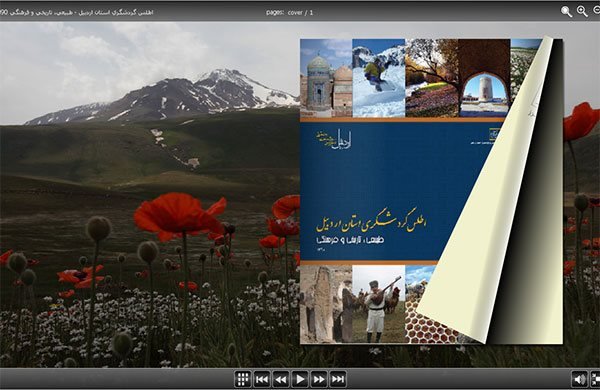The height and width of the screenshot is (390, 600).
Task: Jump to the first page
Action: click(x=262, y=379)
